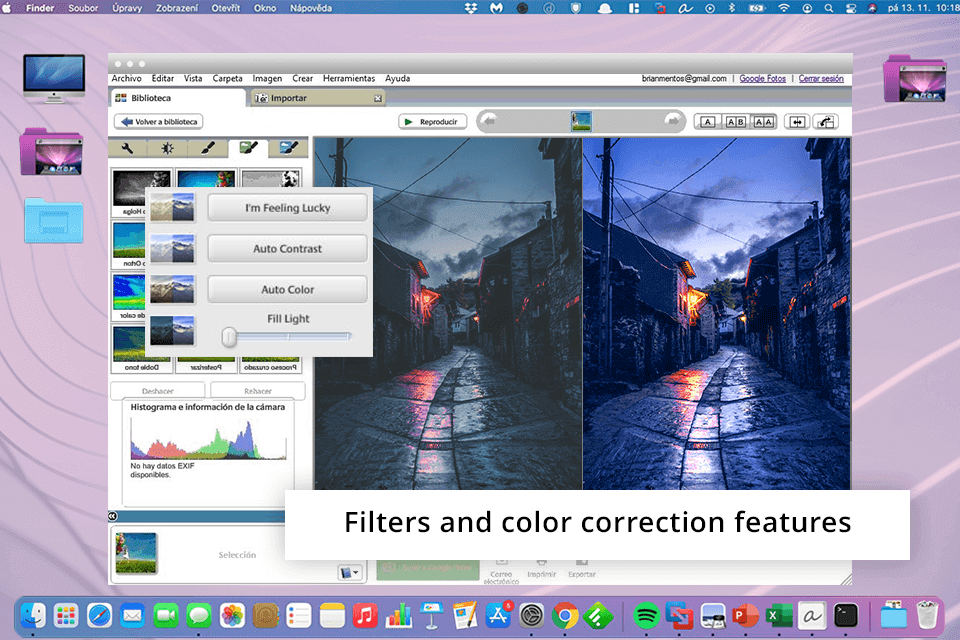Open the Trash in the Dock
Image resolution: width=960 pixels, height=640 pixels.
click(x=927, y=615)
